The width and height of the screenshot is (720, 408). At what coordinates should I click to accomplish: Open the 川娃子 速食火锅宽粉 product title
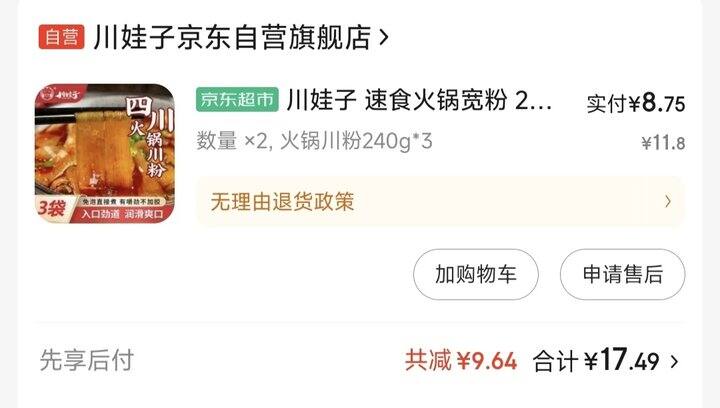tap(419, 100)
